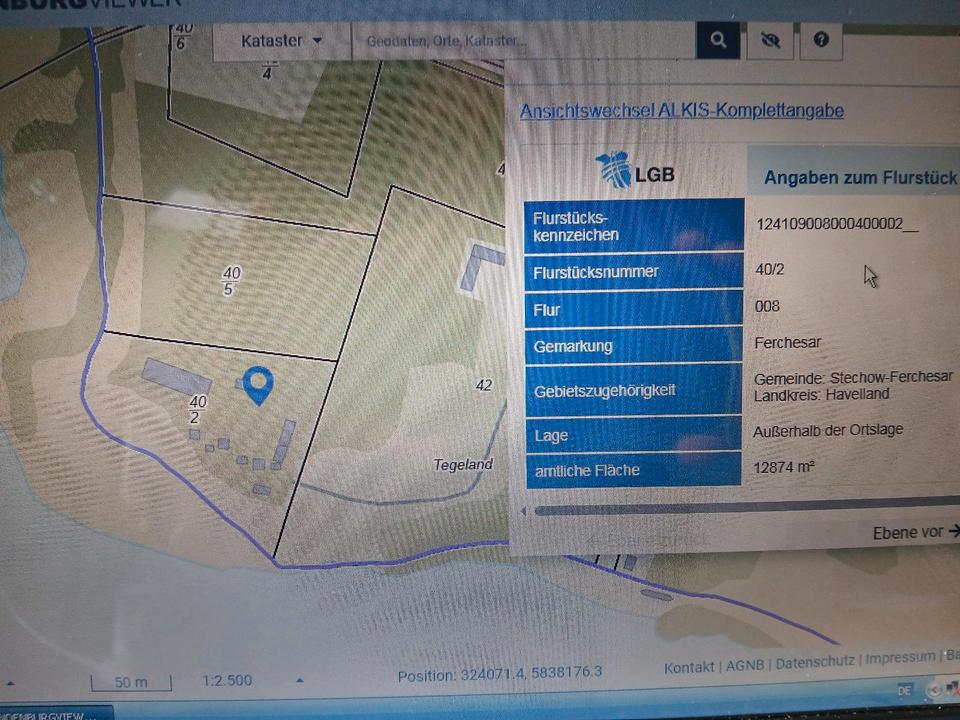Click the blue location pin on map
This screenshot has height=720, width=960.
(258, 384)
